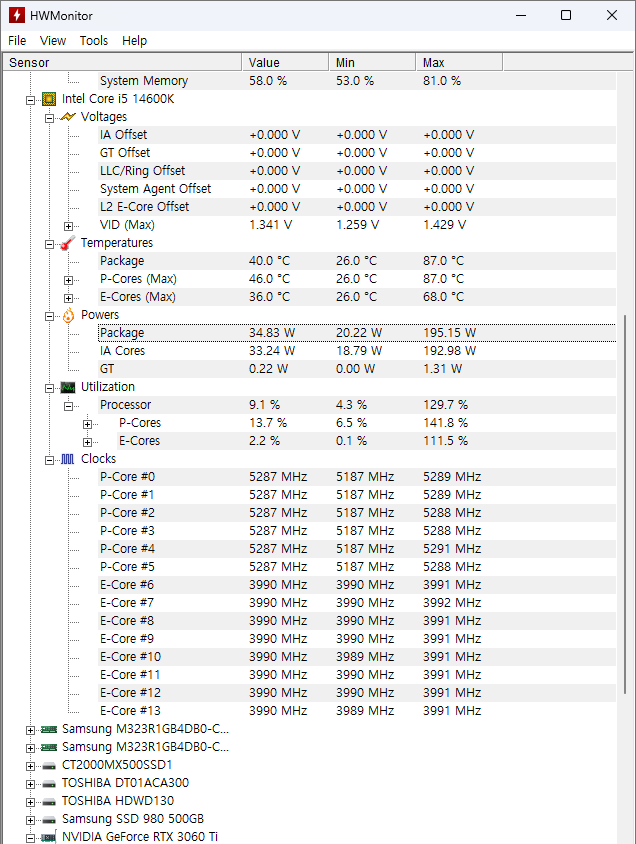The image size is (636, 844).
Task: Select the System Agent Offset row
Action: pyautogui.click(x=357, y=189)
